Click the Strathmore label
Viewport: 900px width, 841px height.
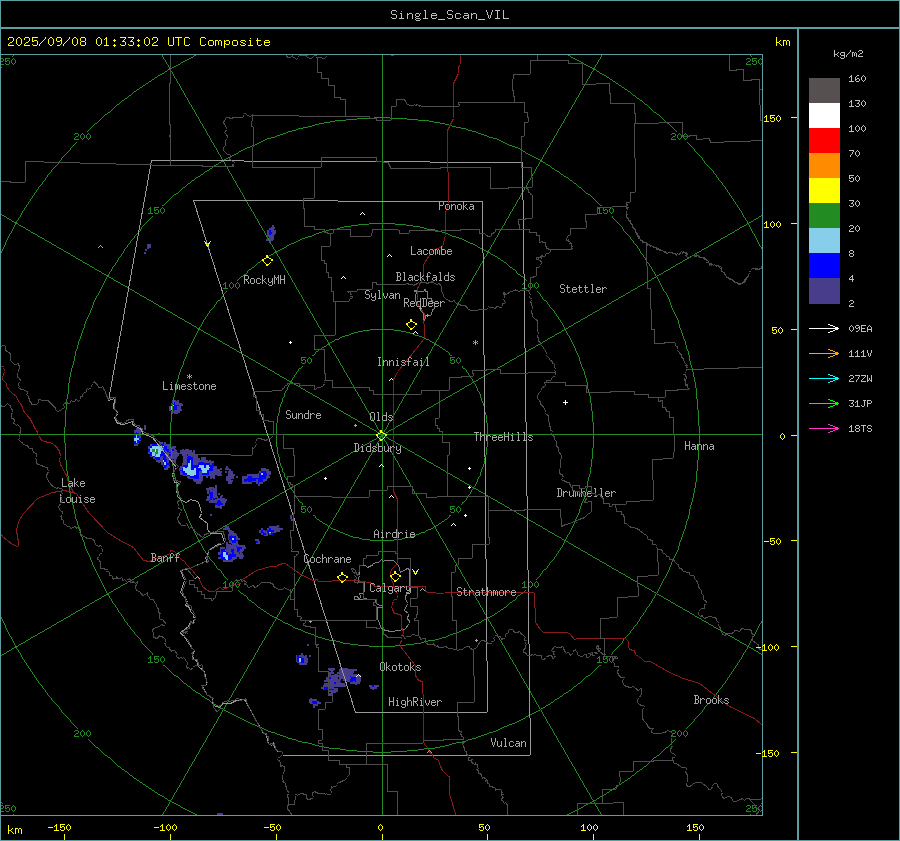(x=486, y=592)
